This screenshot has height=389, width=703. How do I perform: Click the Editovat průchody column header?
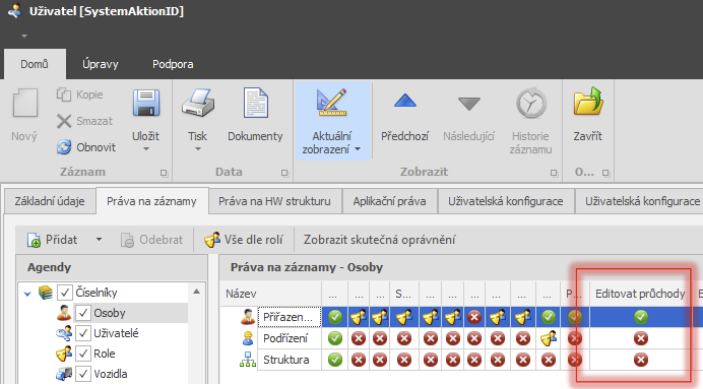pyautogui.click(x=640, y=294)
